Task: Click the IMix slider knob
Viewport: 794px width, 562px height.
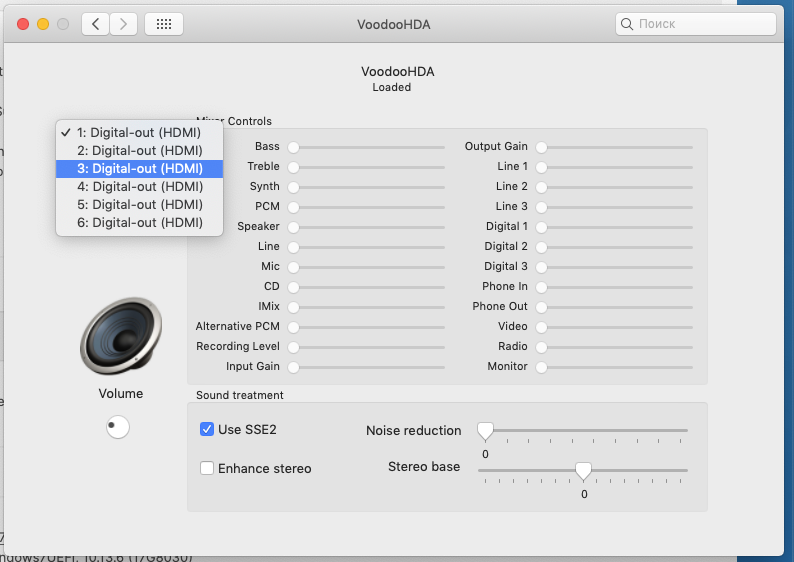Action: click(293, 307)
